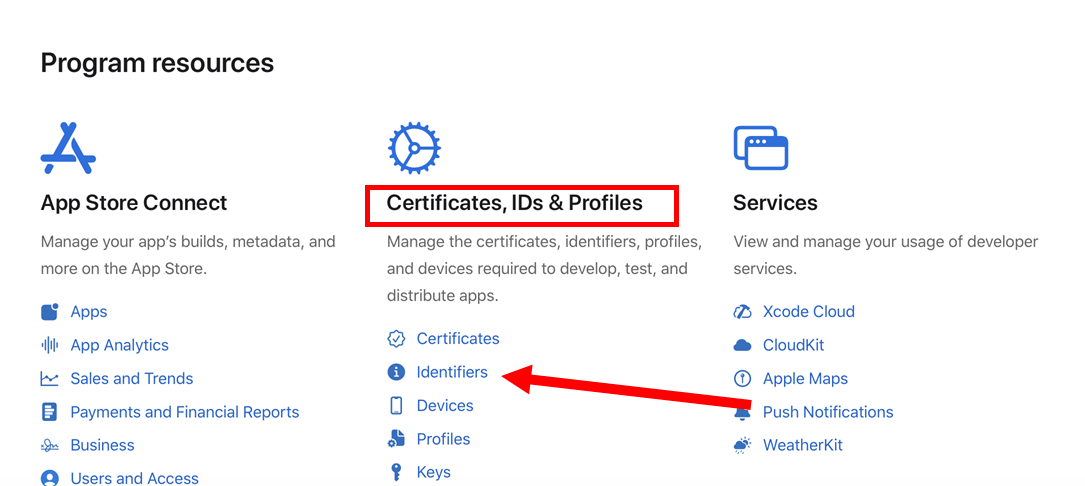Click the Identifiers info circle icon
1085x486 pixels.
[396, 372]
